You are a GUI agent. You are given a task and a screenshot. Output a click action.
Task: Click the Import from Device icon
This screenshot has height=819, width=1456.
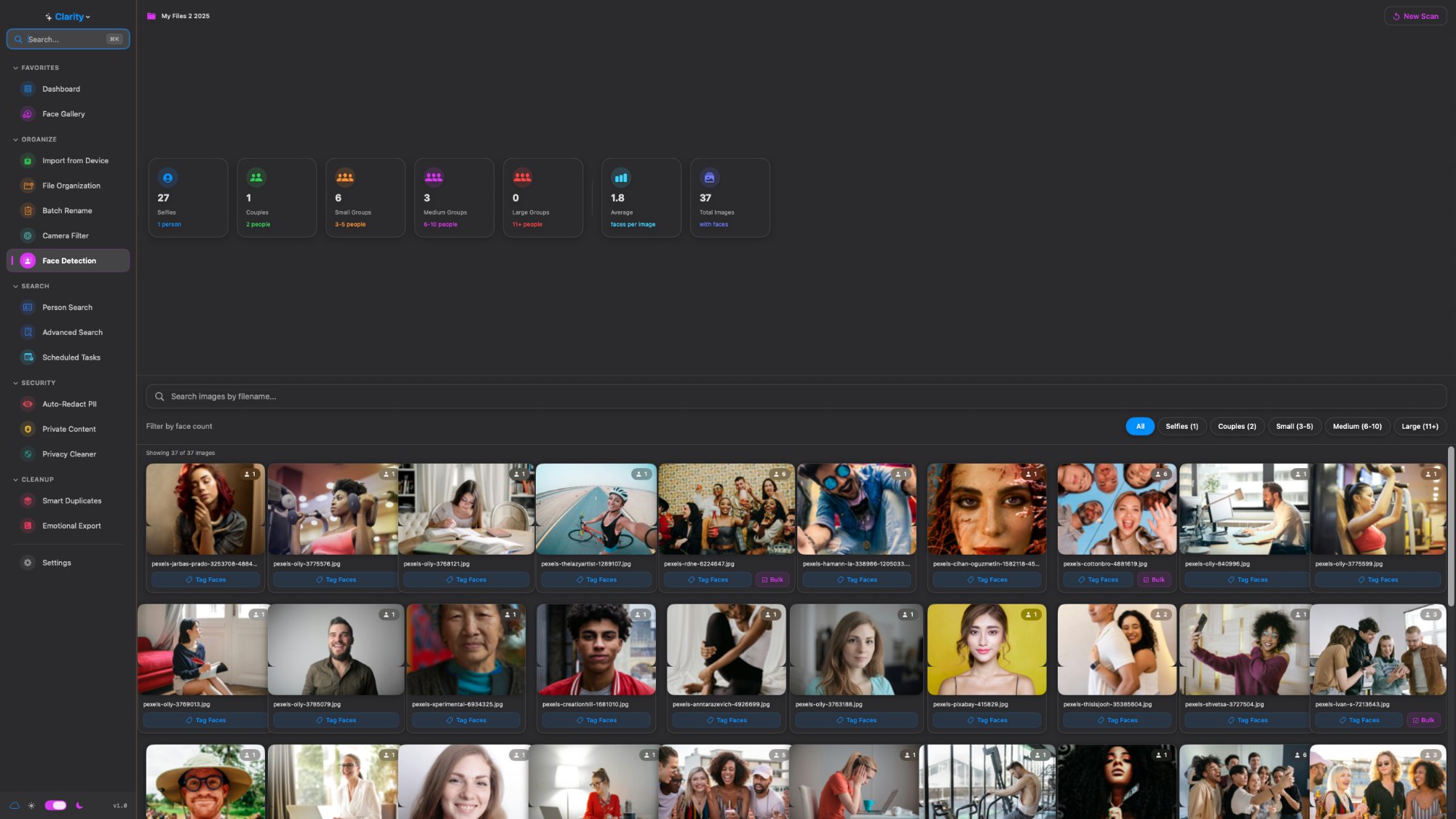coord(28,161)
